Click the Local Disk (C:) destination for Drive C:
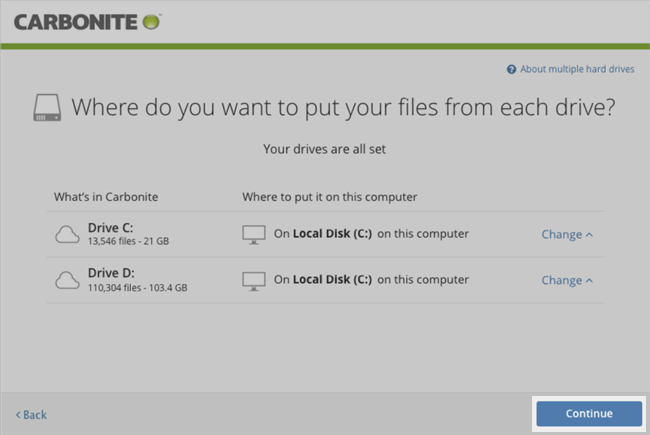The image size is (650, 435). point(332,233)
